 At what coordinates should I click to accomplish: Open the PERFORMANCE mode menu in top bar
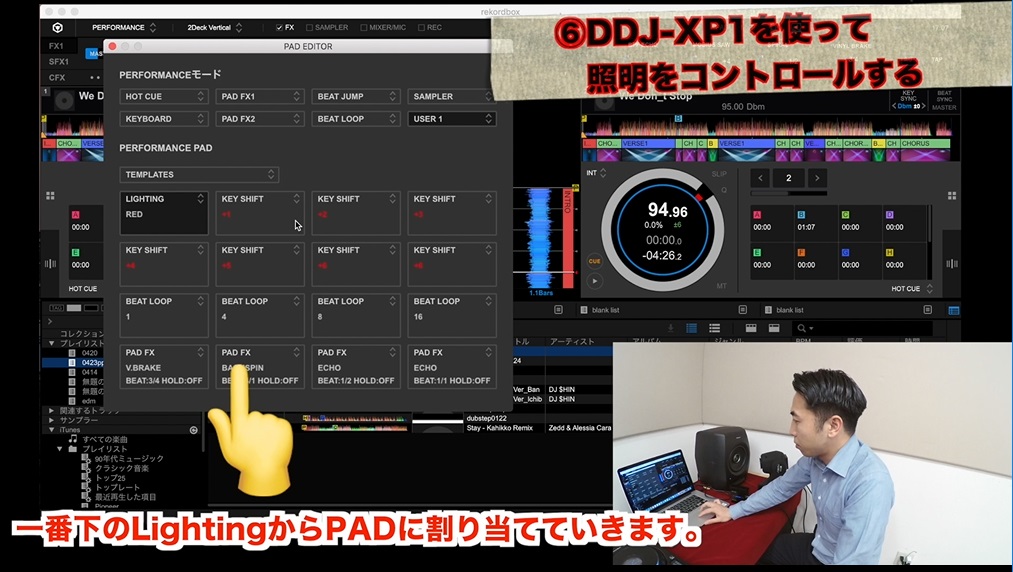point(124,28)
